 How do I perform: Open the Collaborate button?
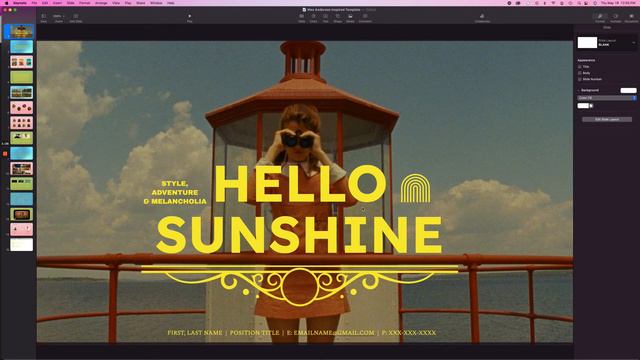(482, 18)
